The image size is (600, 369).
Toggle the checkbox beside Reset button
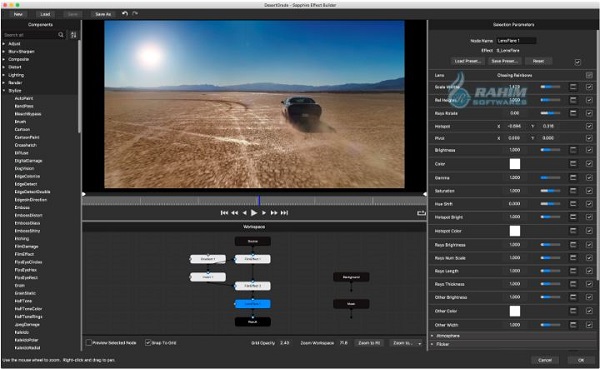[578, 62]
